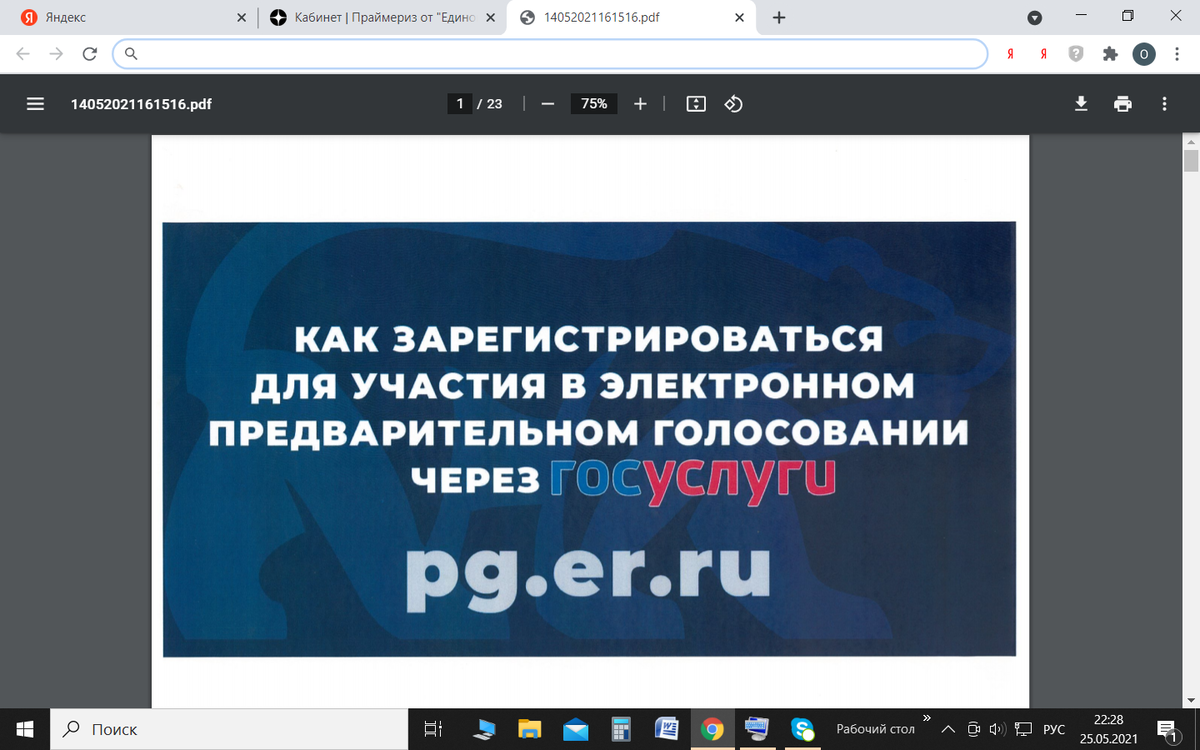This screenshot has height=750, width=1200.
Task: Open the Extensions puzzle icon
Action: pyautogui.click(x=1109, y=54)
